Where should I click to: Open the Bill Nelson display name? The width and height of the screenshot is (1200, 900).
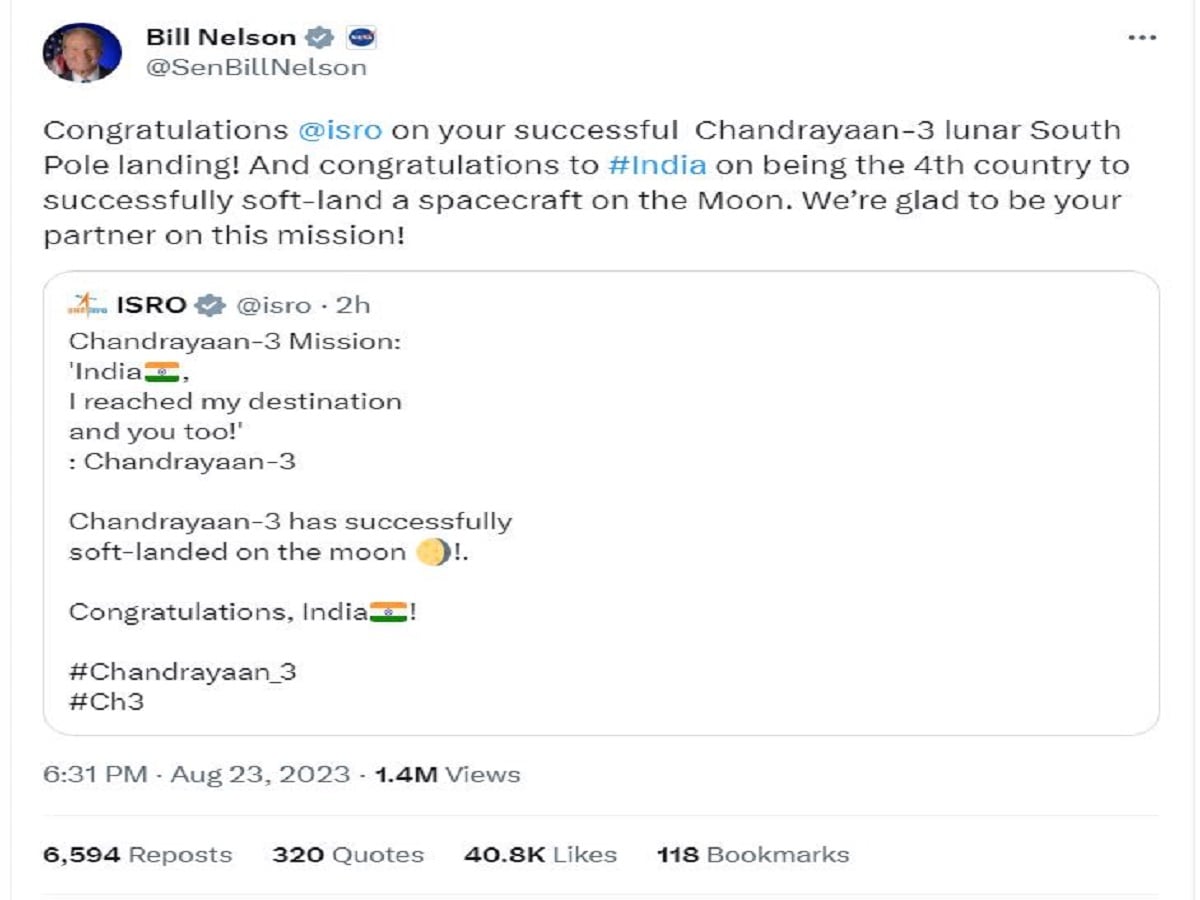(220, 38)
